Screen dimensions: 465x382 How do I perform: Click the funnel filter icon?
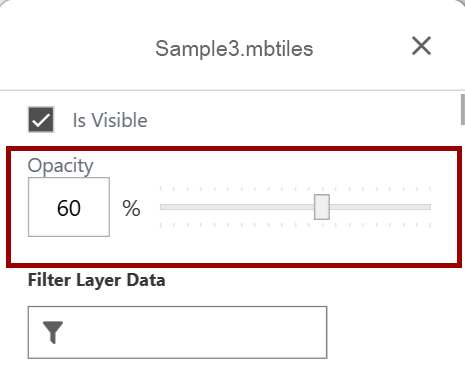pyautogui.click(x=53, y=332)
